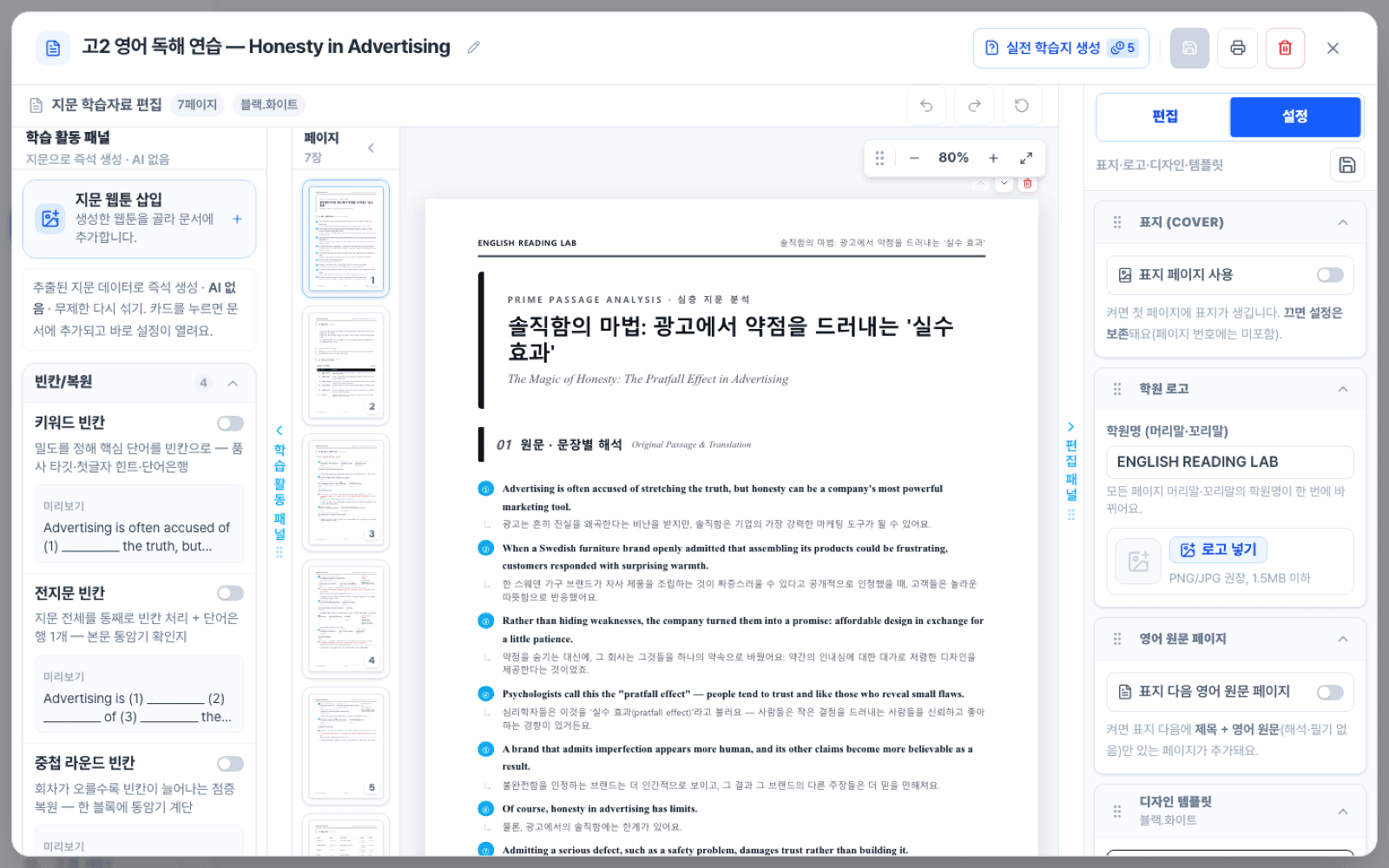Open page 3 thumbnail
This screenshot has width=1389, height=868.
click(x=346, y=492)
